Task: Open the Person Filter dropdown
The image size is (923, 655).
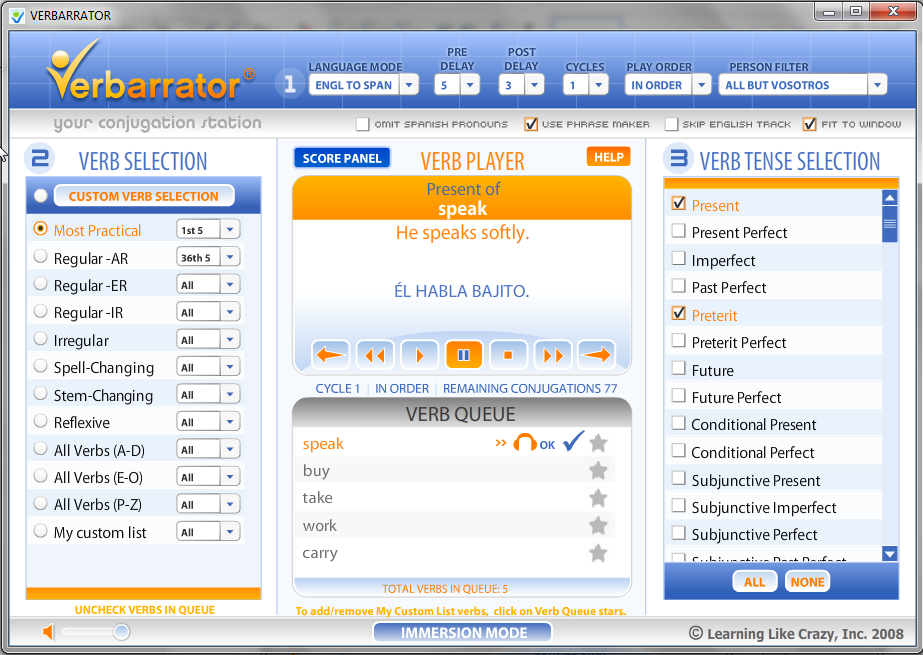Action: (877, 85)
